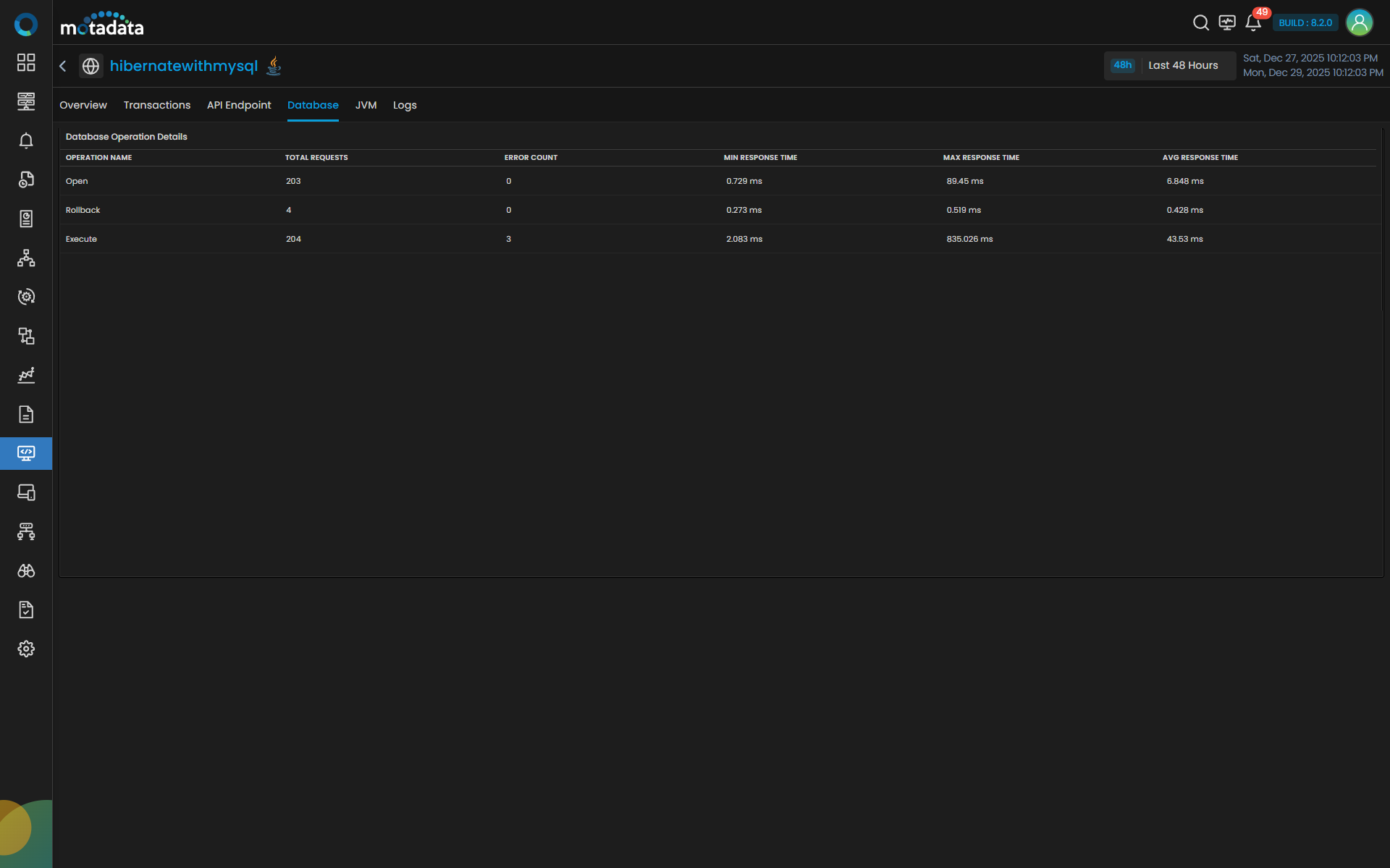Switch to the JVM tab
The height and width of the screenshot is (868, 1390).
[x=366, y=106]
